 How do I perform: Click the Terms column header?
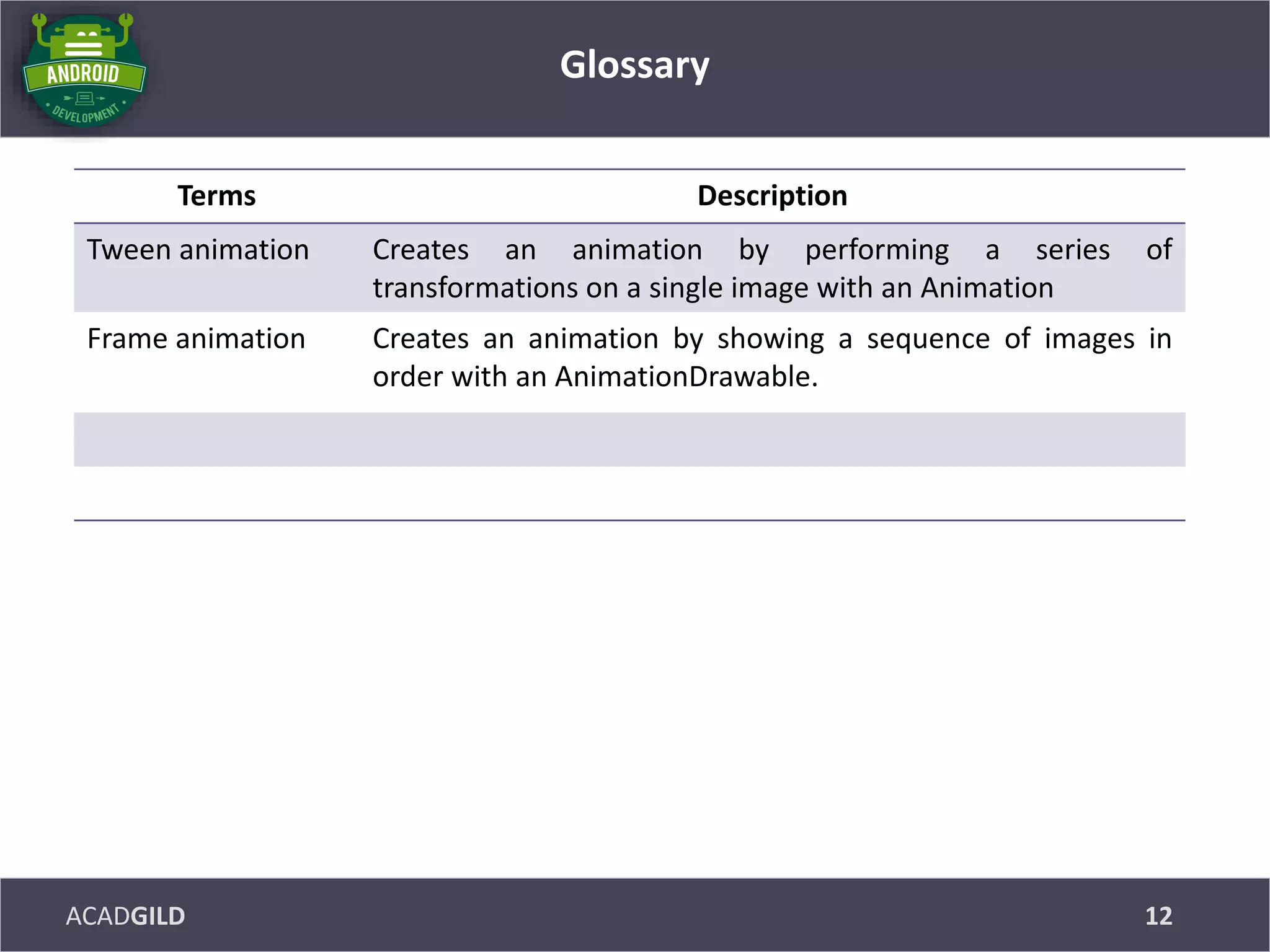point(216,196)
